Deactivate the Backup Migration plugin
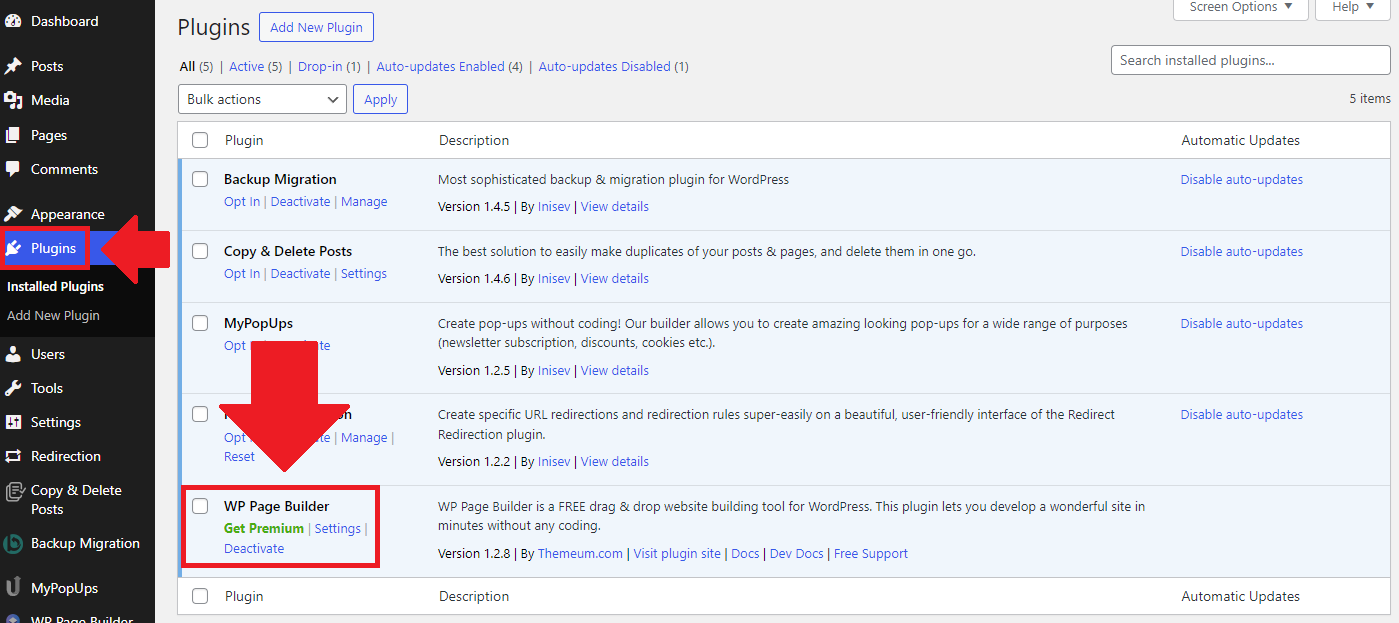 pyautogui.click(x=300, y=202)
